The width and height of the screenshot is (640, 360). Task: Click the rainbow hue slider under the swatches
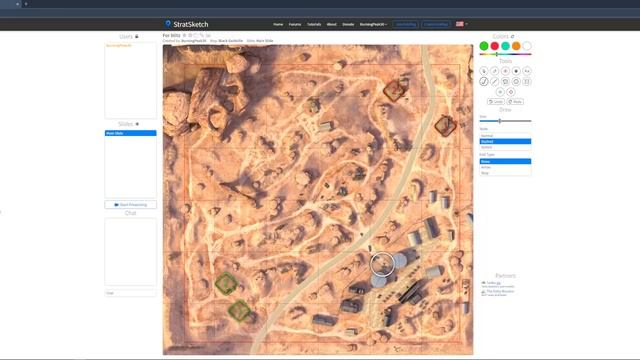(505, 54)
